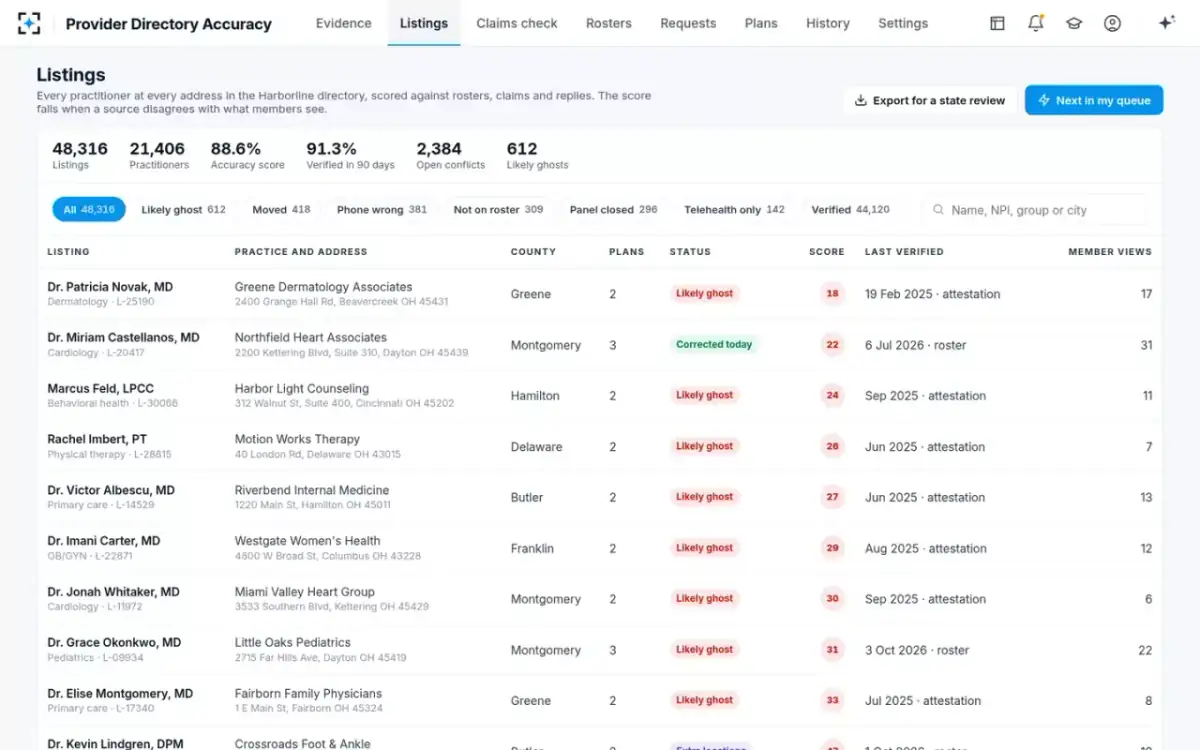
Task: Sort by Last Verified column header
Action: tap(904, 252)
